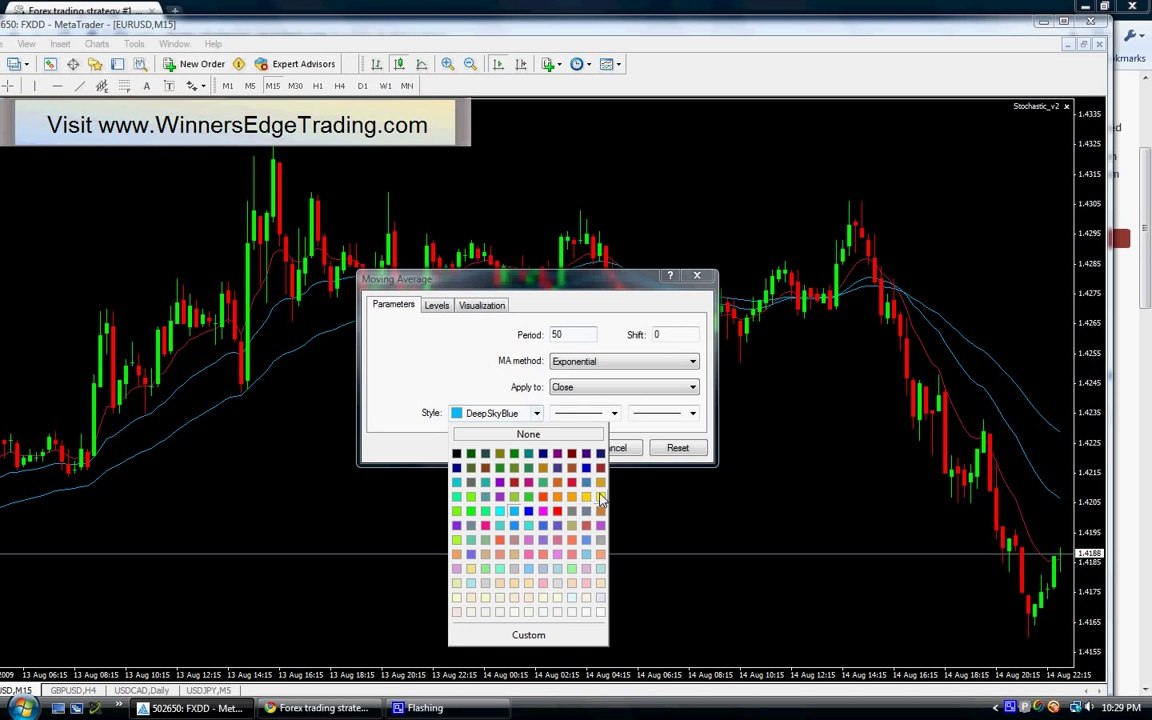This screenshot has width=1152, height=720.
Task: Expand the Profiles dropdown arrow
Action: 27,64
